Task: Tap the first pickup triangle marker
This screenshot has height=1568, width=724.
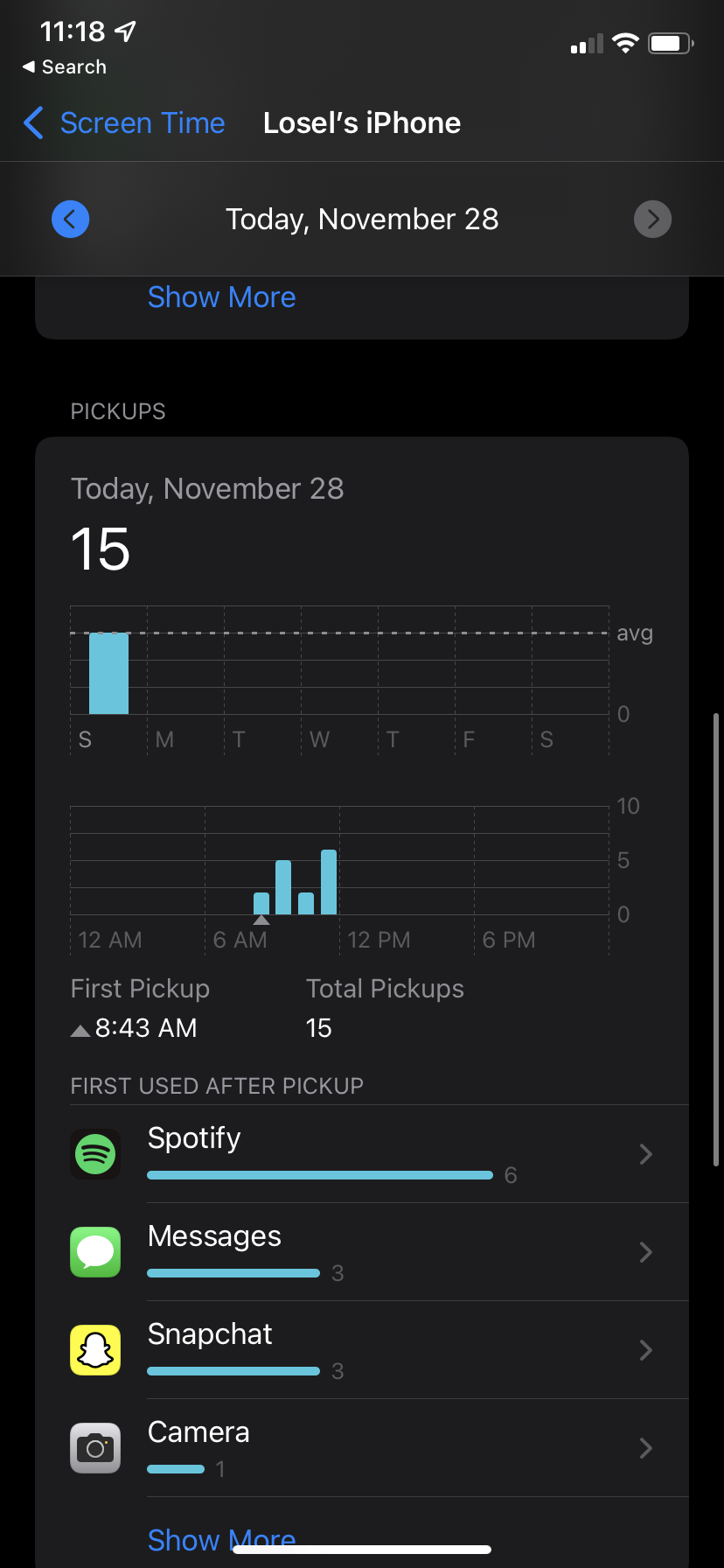Action: (261, 920)
